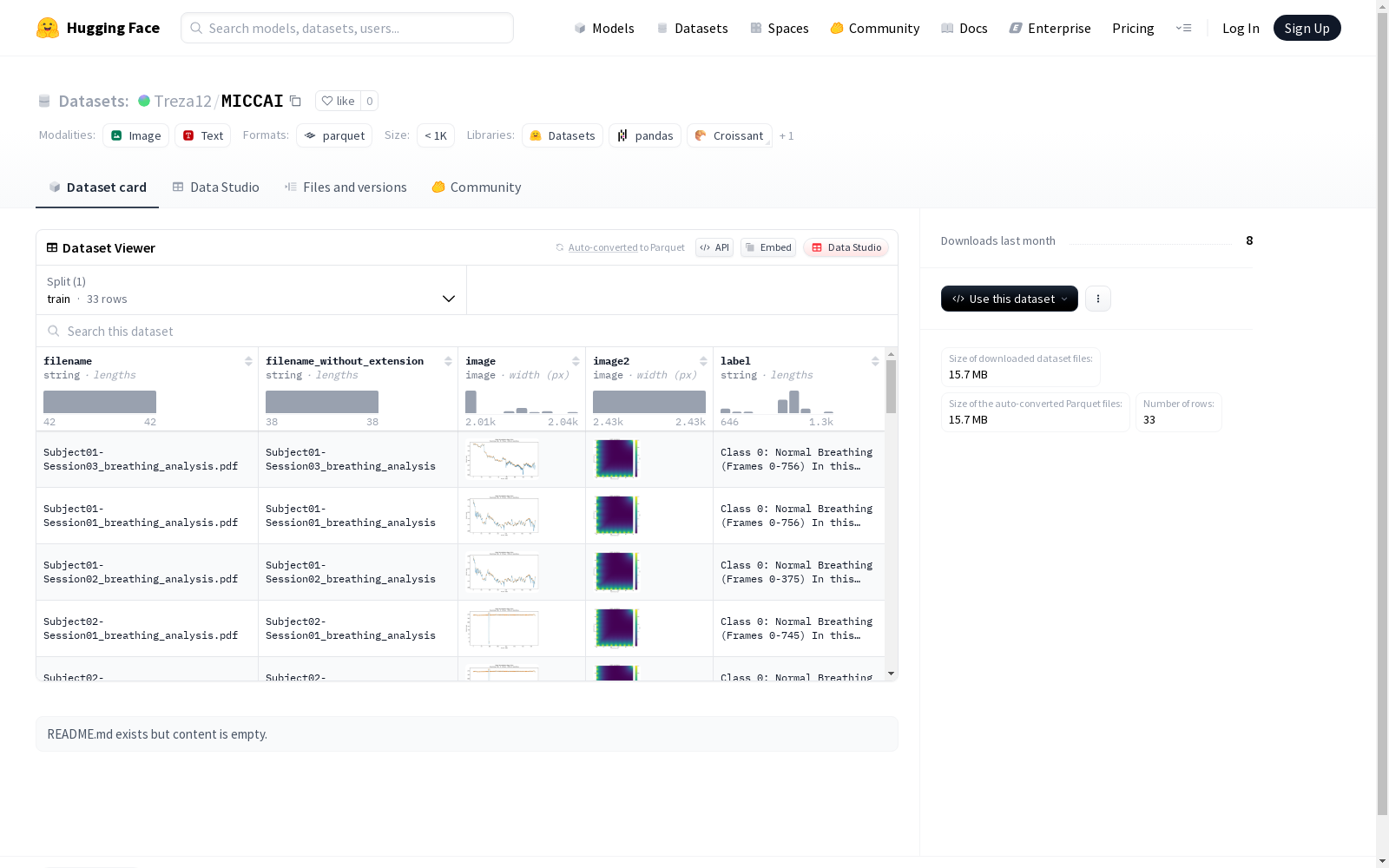
Task: Open the Models page
Action: [604, 28]
